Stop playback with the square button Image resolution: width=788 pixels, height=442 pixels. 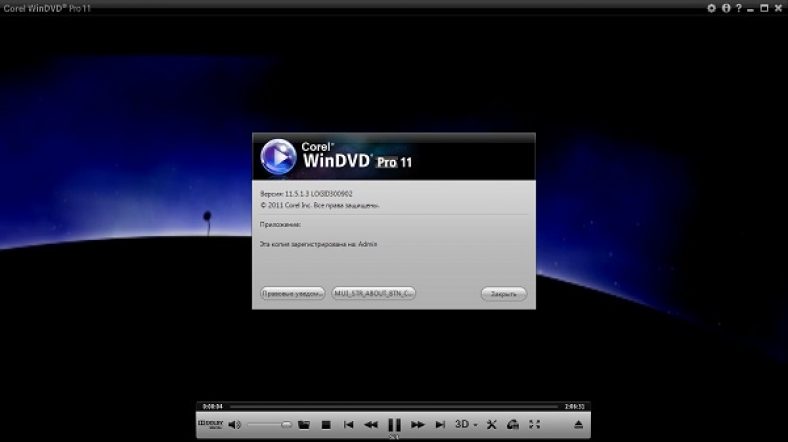pyautogui.click(x=326, y=424)
